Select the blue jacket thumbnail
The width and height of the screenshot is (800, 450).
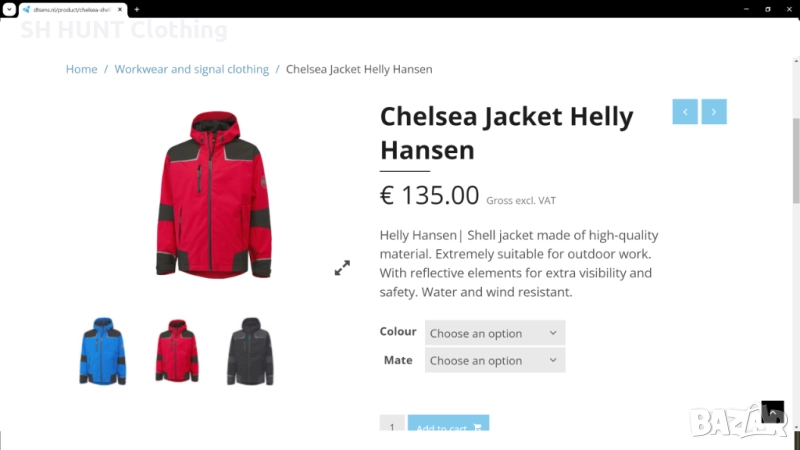[102, 351]
